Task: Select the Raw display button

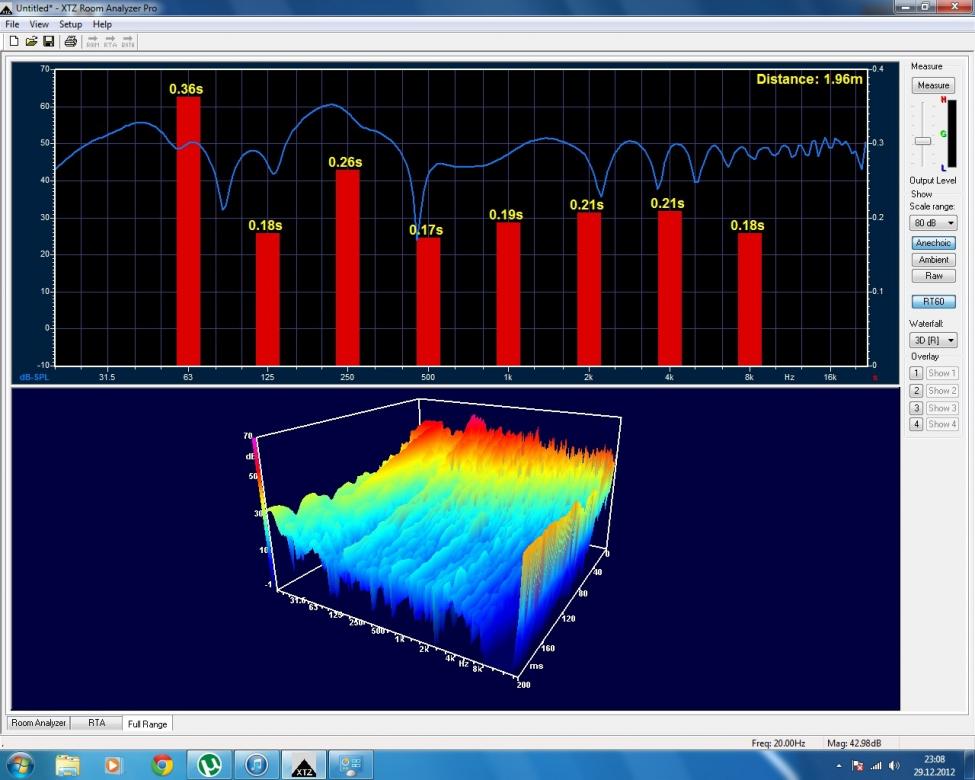Action: tap(933, 276)
